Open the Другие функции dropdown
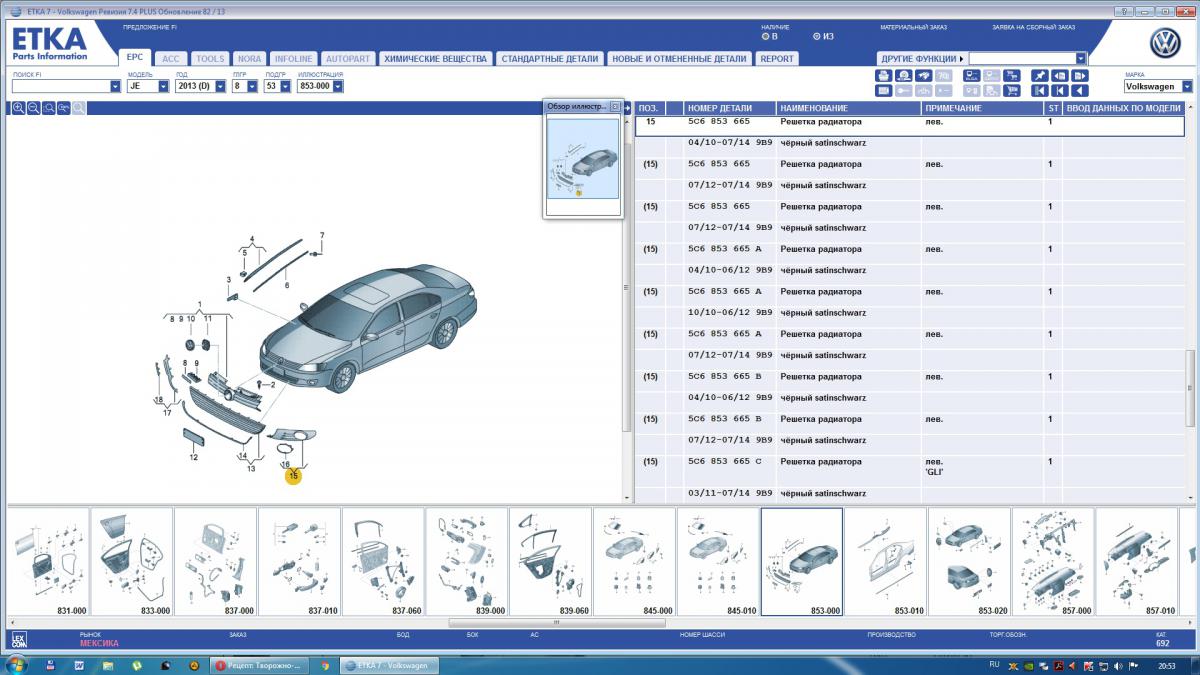 [1081, 58]
